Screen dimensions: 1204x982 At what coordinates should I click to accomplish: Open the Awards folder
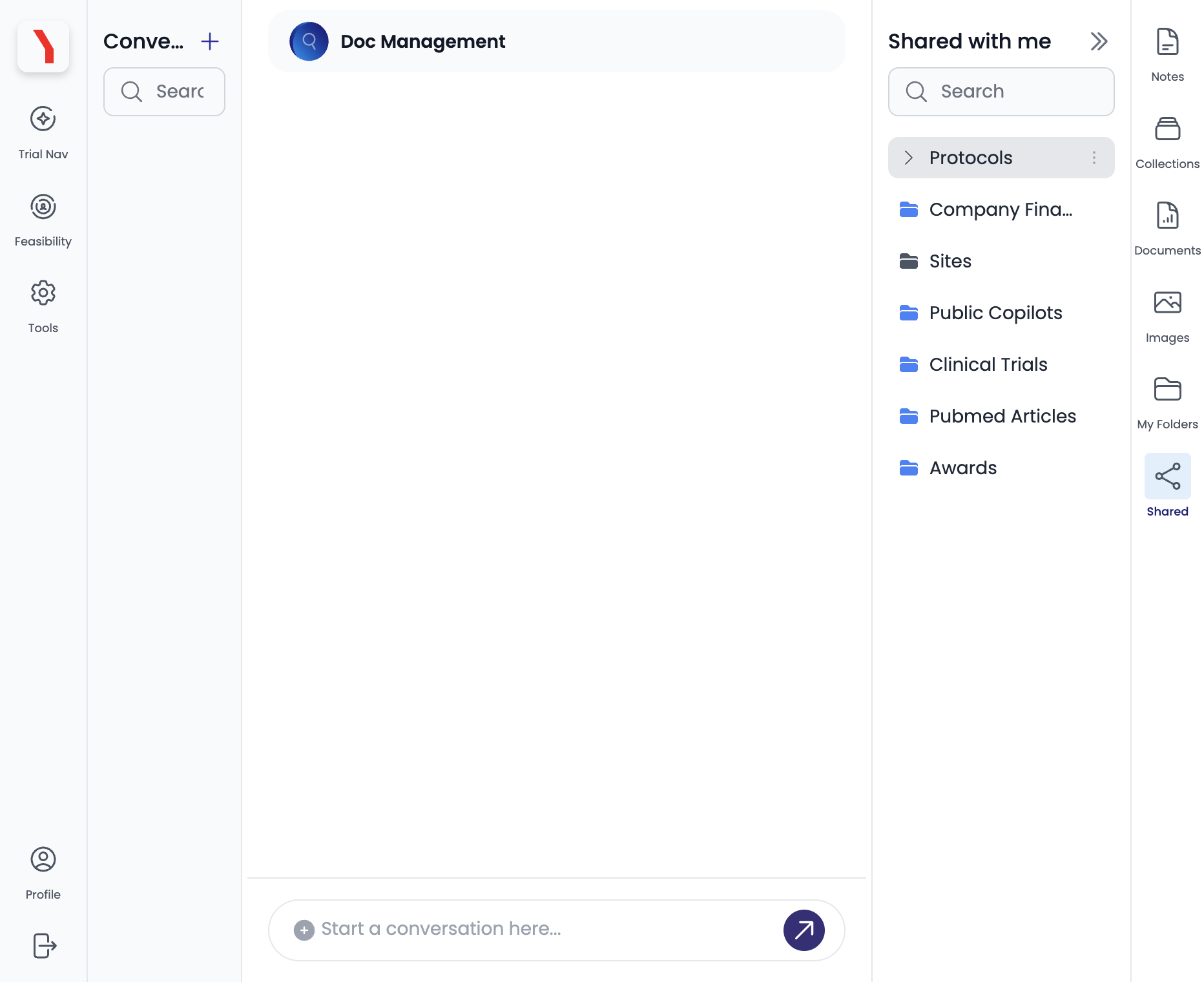pos(1001,468)
